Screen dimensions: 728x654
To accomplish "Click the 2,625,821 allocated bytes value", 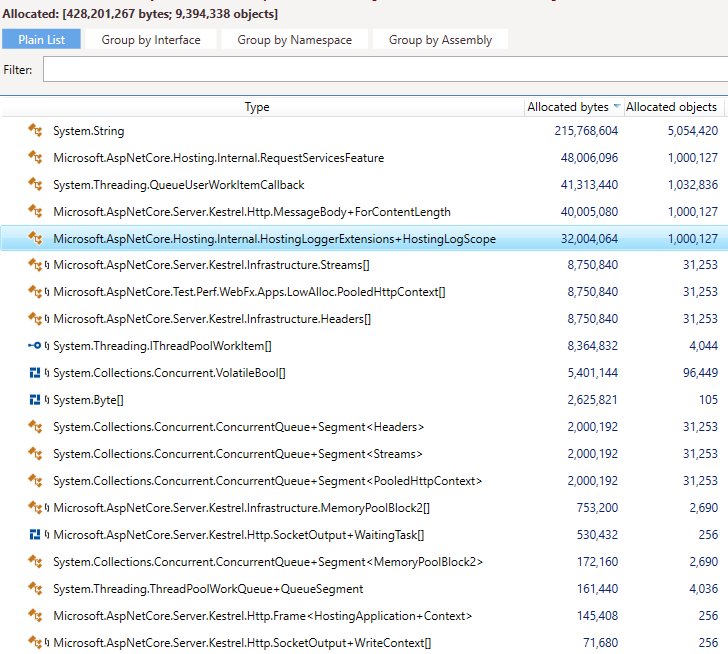I will [592, 399].
